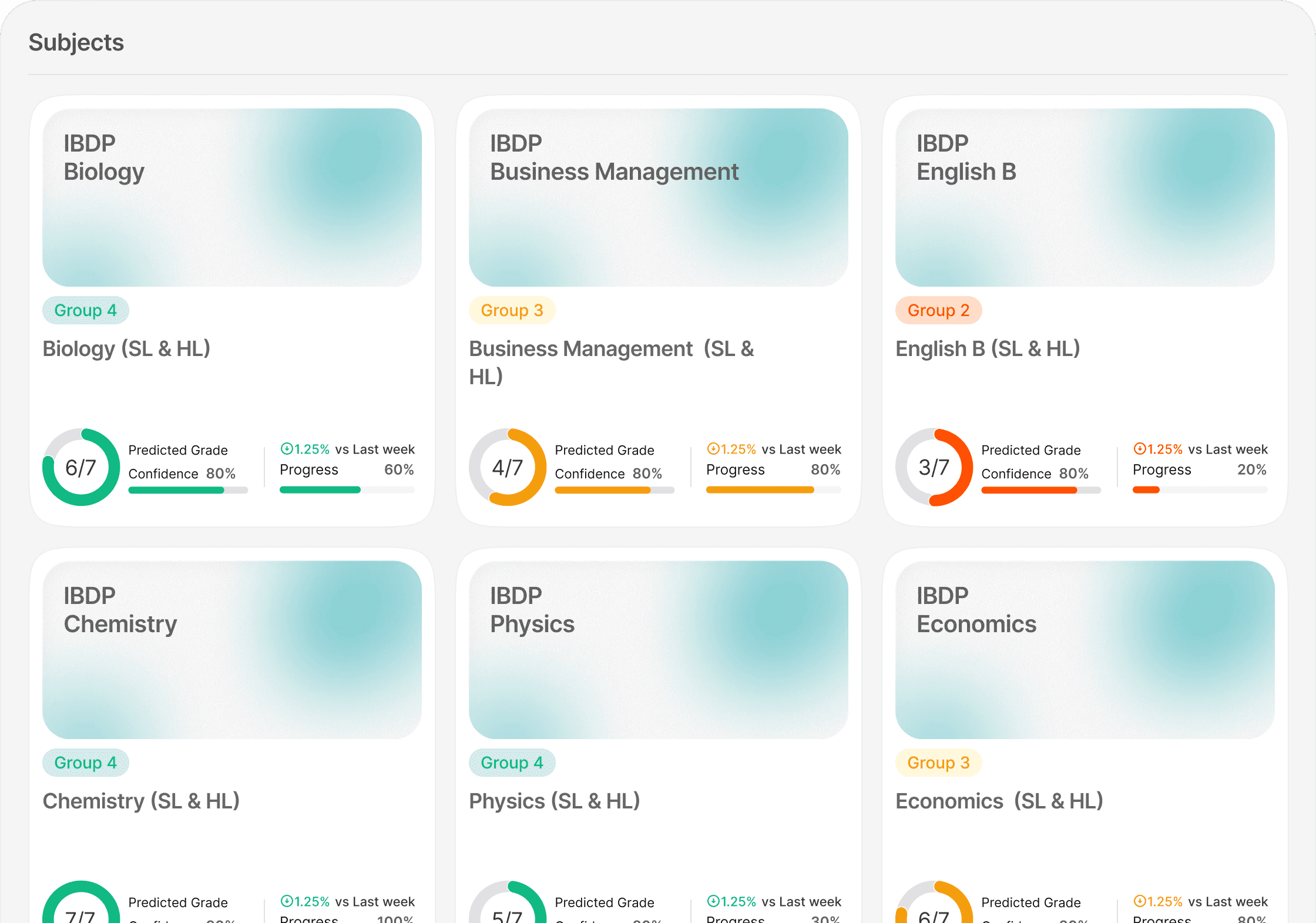Open the IBDP Physics banner

click(x=659, y=650)
